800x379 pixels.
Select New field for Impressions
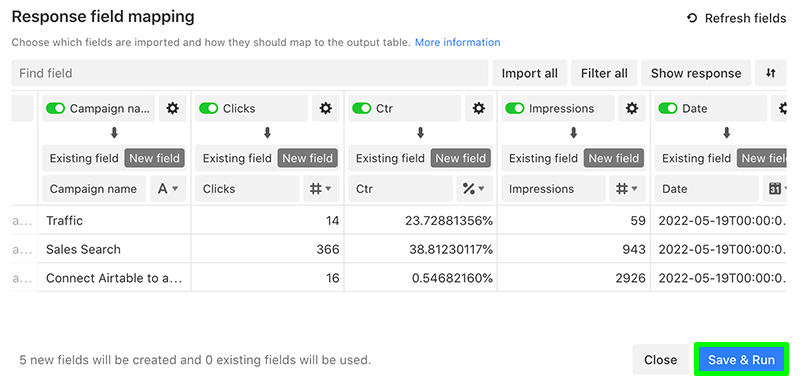tap(614, 158)
